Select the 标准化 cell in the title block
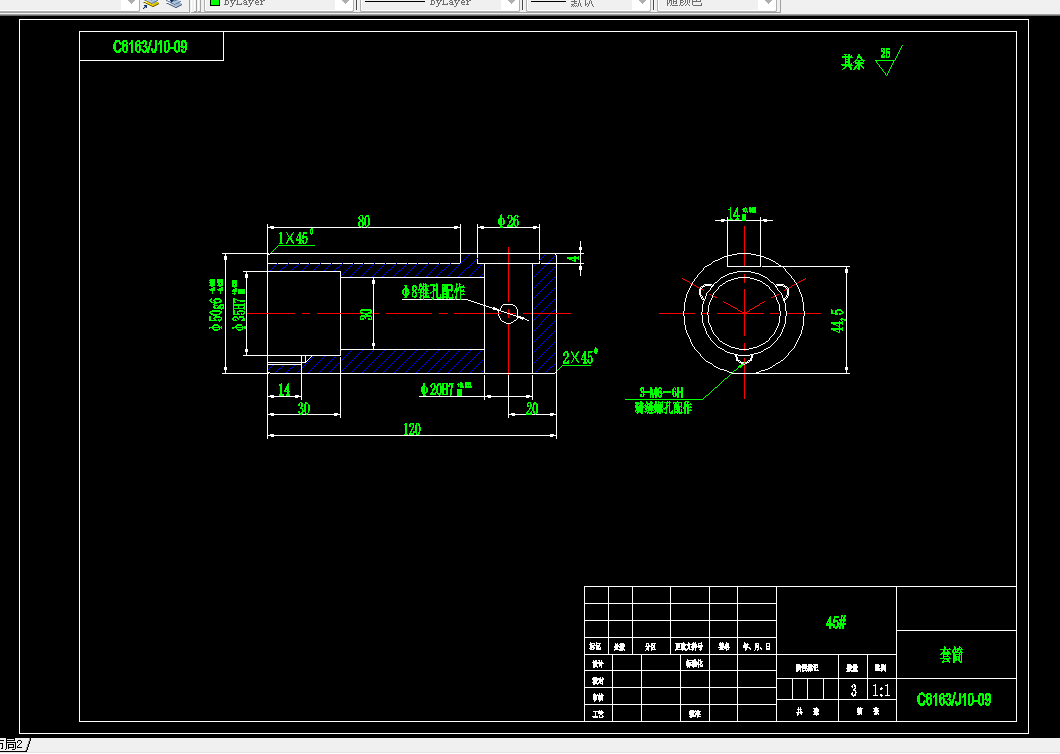The width and height of the screenshot is (1060, 754). tap(694, 663)
